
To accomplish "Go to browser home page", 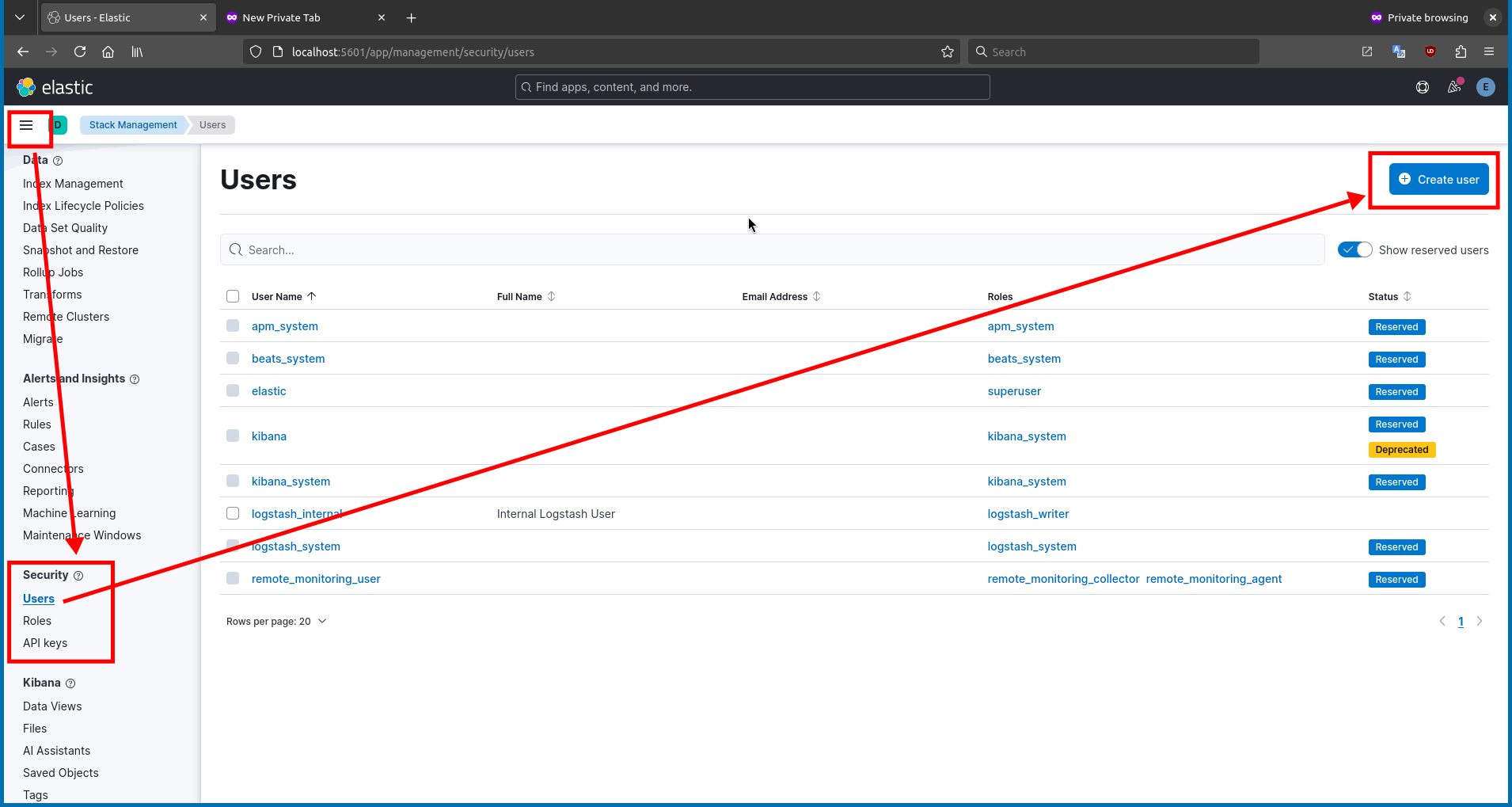I will point(108,51).
